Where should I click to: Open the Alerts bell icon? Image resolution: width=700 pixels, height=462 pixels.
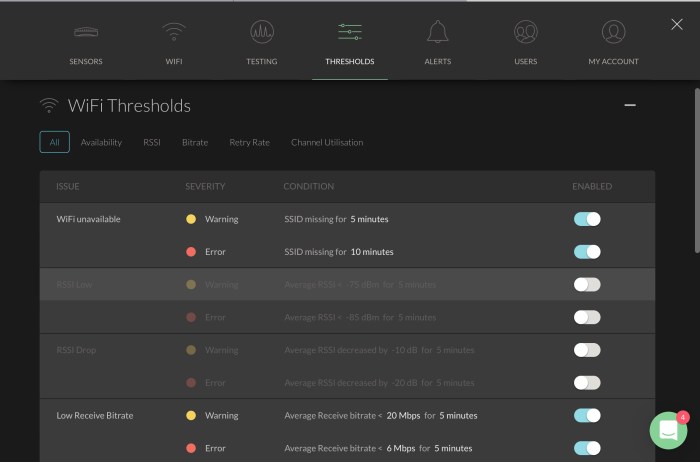pyautogui.click(x=437, y=33)
